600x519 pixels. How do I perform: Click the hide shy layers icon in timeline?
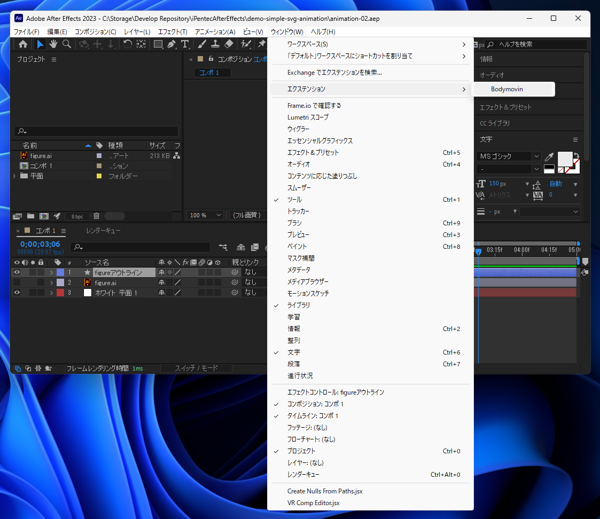(241, 248)
